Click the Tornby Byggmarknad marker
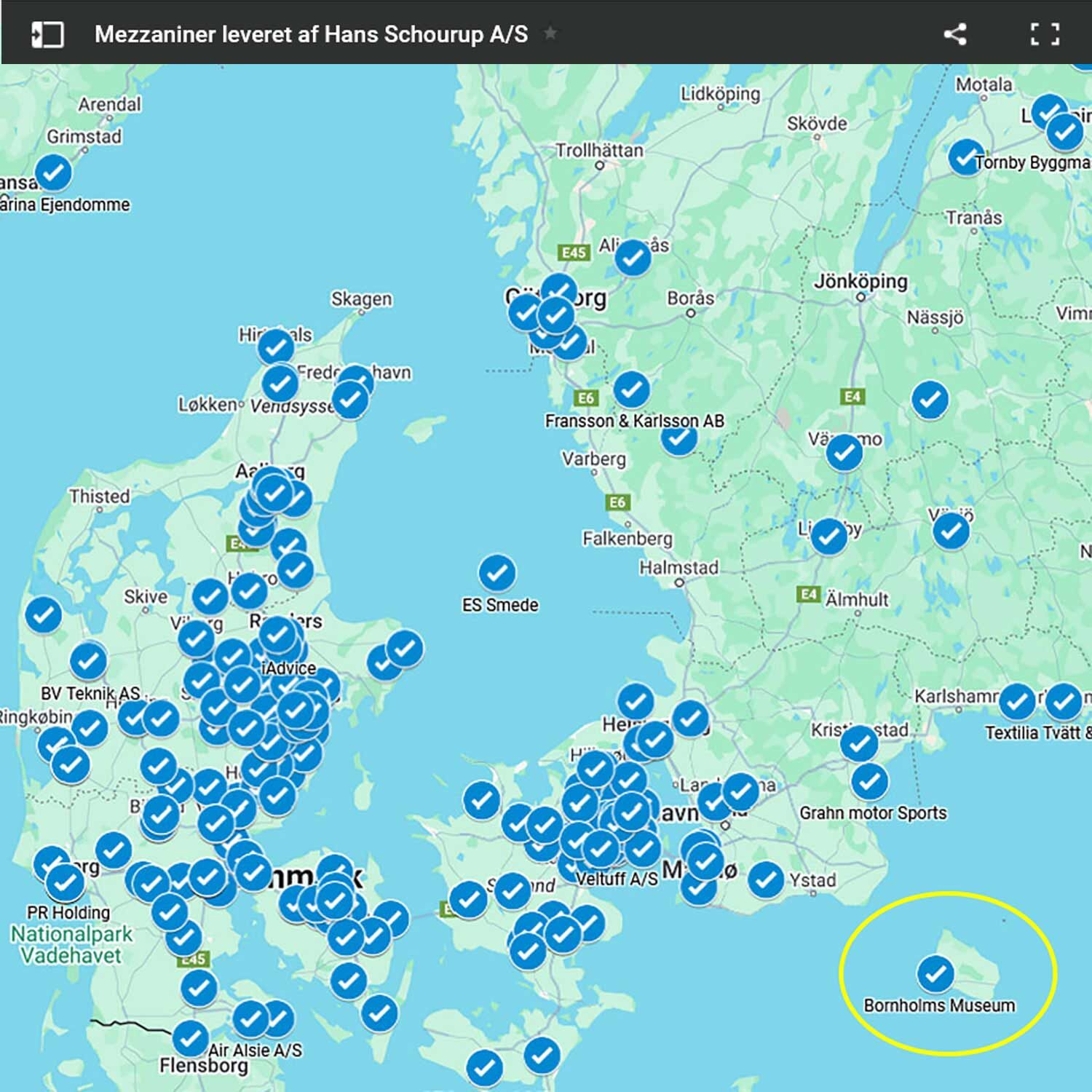The width and height of the screenshot is (1092, 1092). [966, 157]
